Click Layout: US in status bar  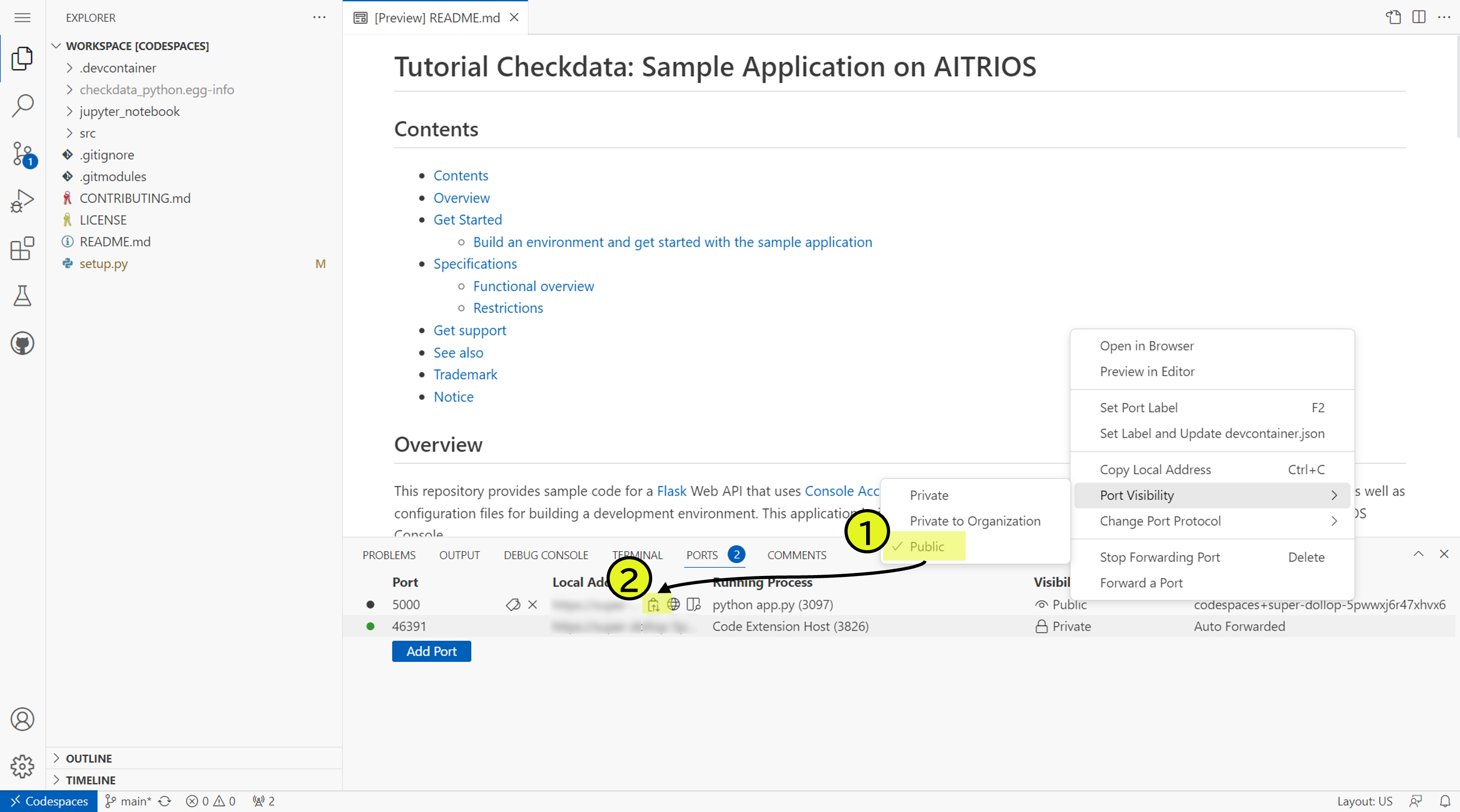[1365, 801]
